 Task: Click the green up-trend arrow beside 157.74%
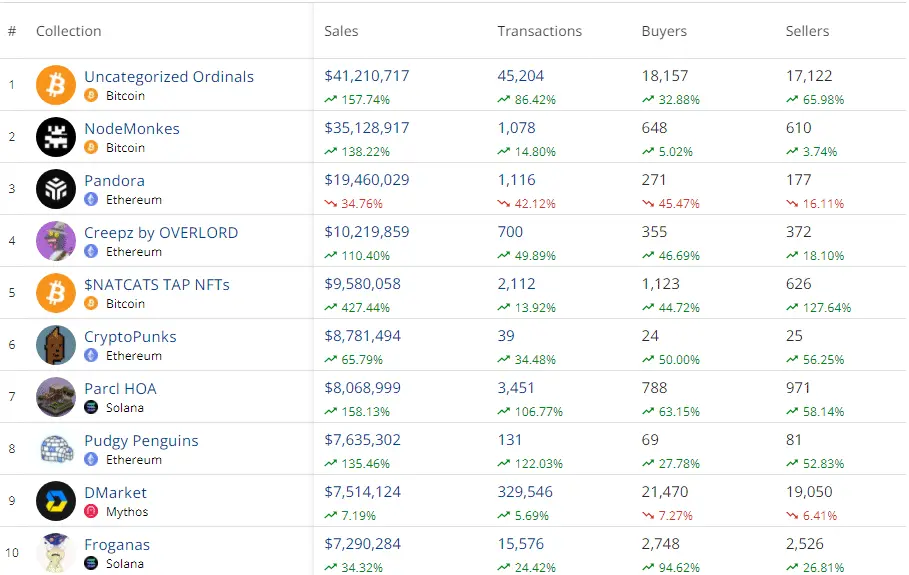click(x=330, y=99)
